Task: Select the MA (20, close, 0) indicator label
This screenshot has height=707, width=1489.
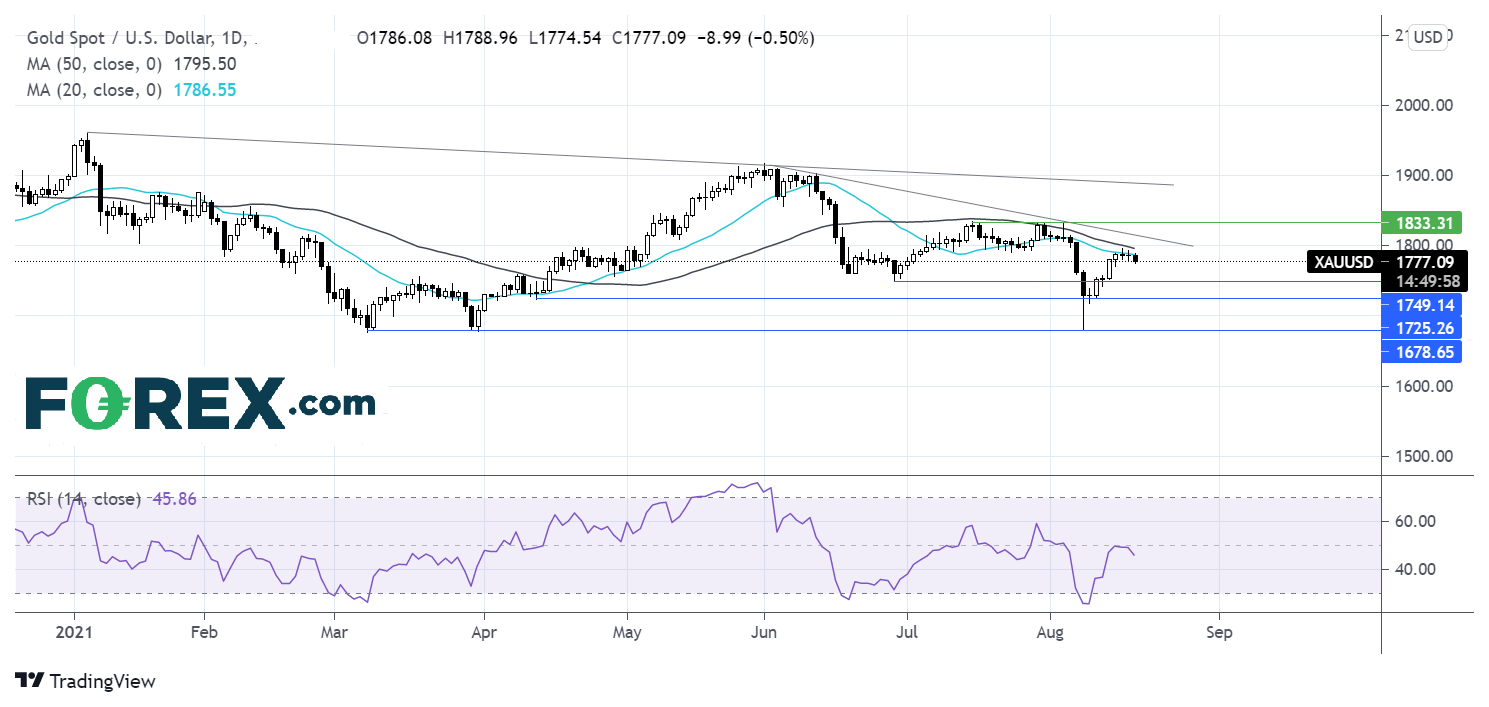Action: 94,90
